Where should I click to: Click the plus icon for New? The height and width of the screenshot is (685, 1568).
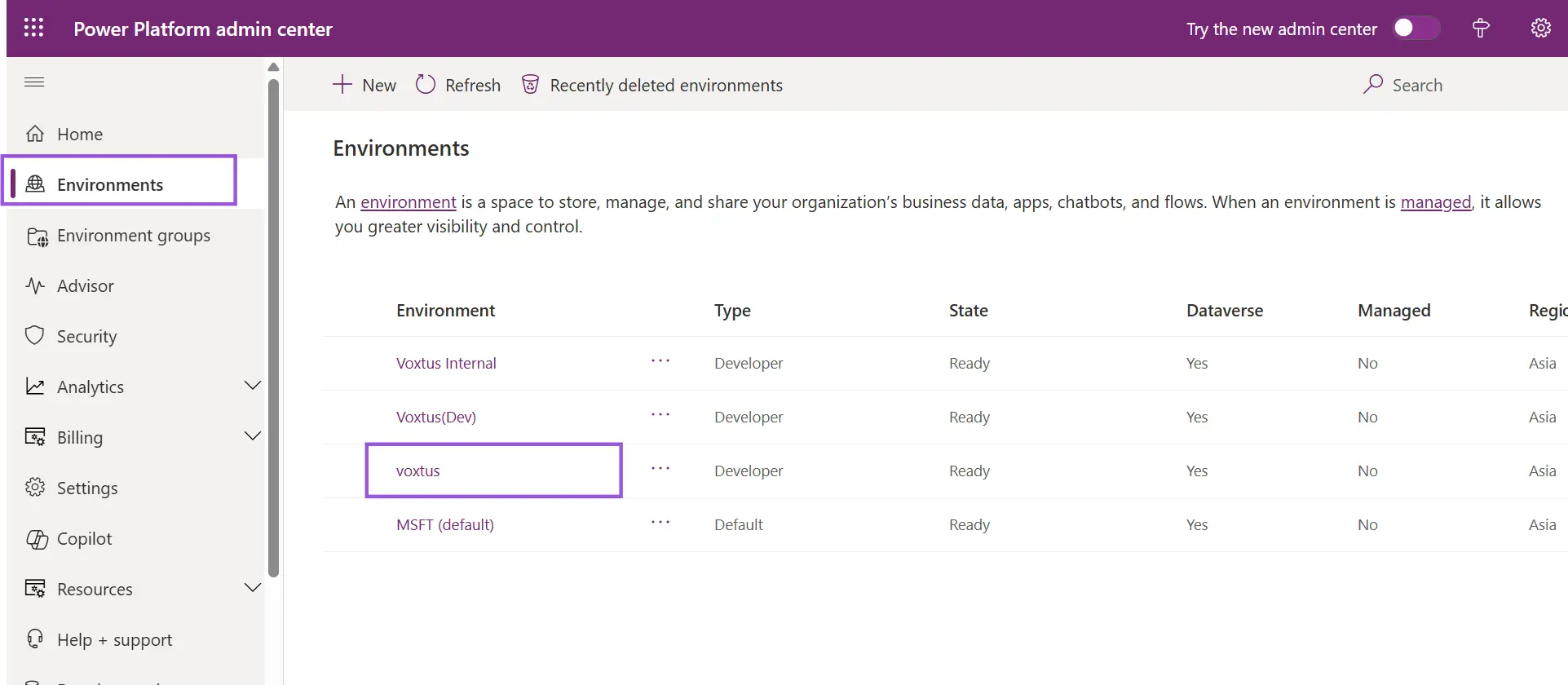342,85
